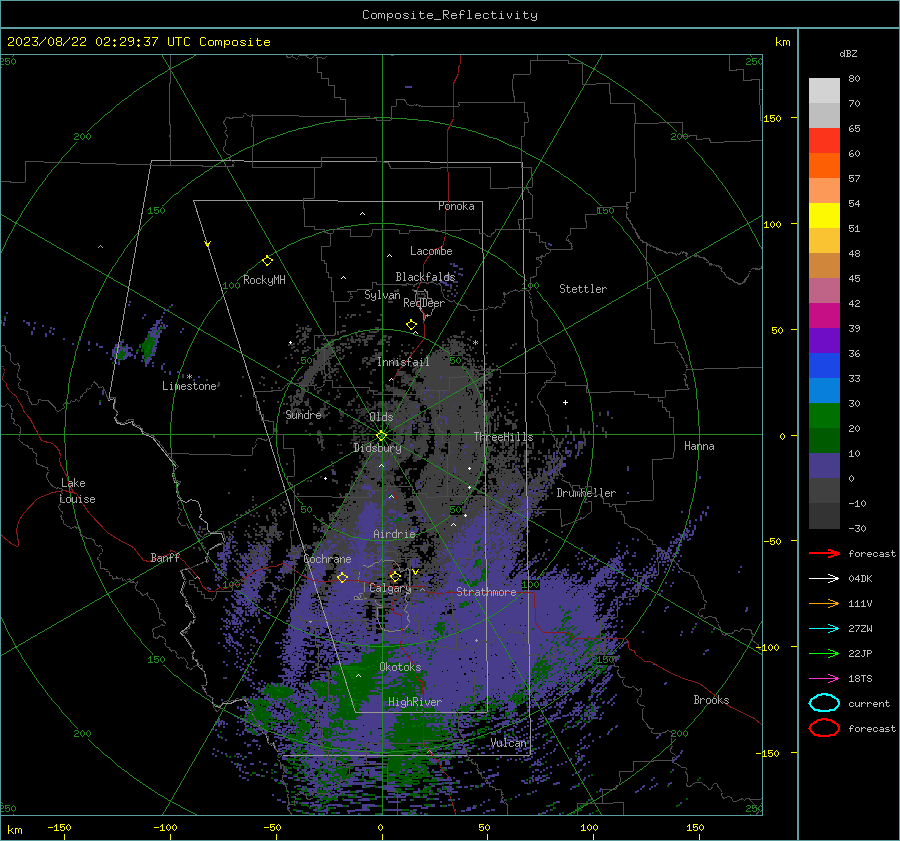Click the white plus marker west of Hanna

[x=565, y=402]
